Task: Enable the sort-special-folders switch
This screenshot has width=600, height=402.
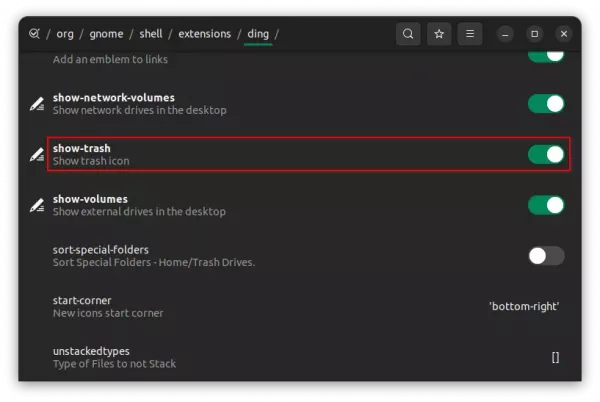Action: 546,256
